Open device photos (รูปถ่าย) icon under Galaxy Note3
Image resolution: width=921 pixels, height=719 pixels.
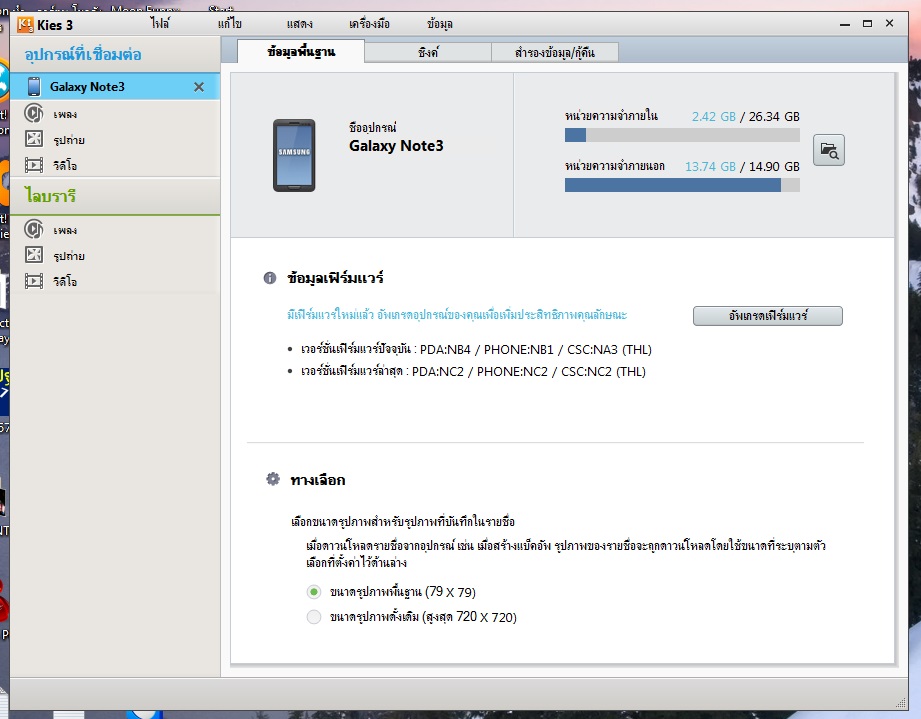click(x=34, y=139)
